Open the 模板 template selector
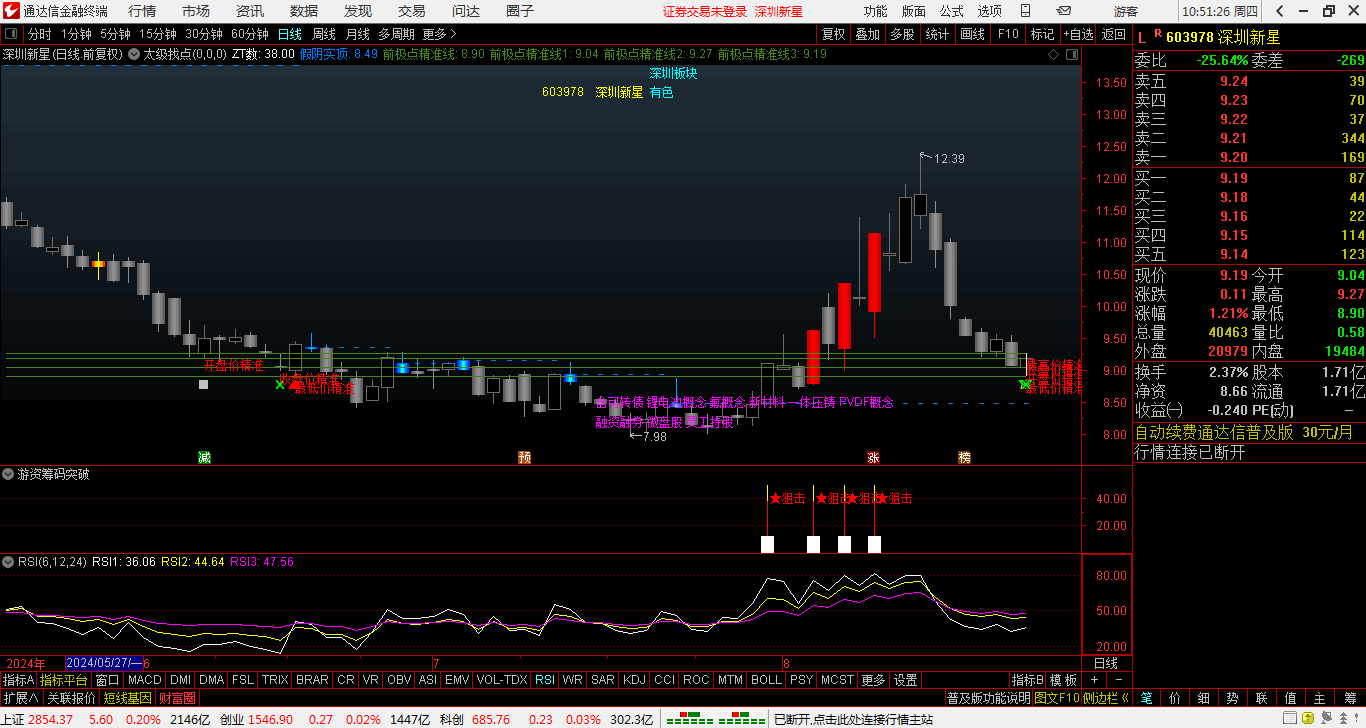Viewport: 1366px width, 728px height. (x=1064, y=680)
